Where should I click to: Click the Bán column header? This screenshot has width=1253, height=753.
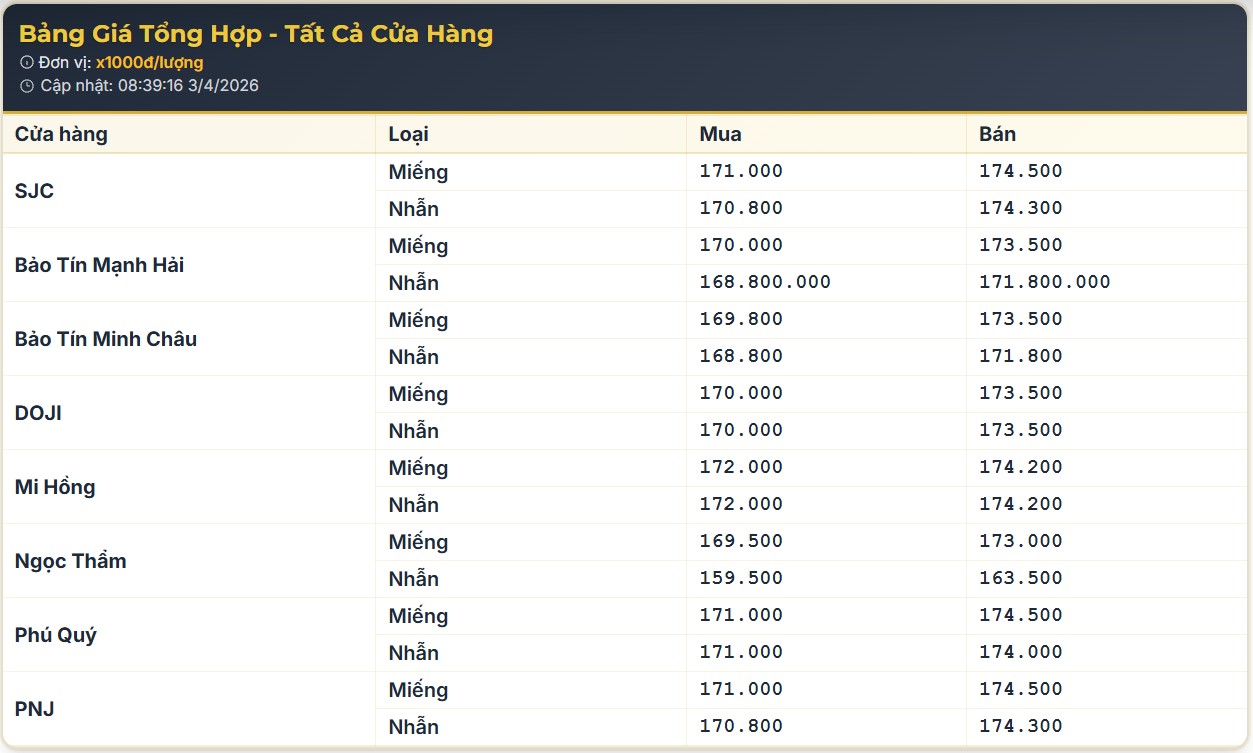(x=997, y=134)
